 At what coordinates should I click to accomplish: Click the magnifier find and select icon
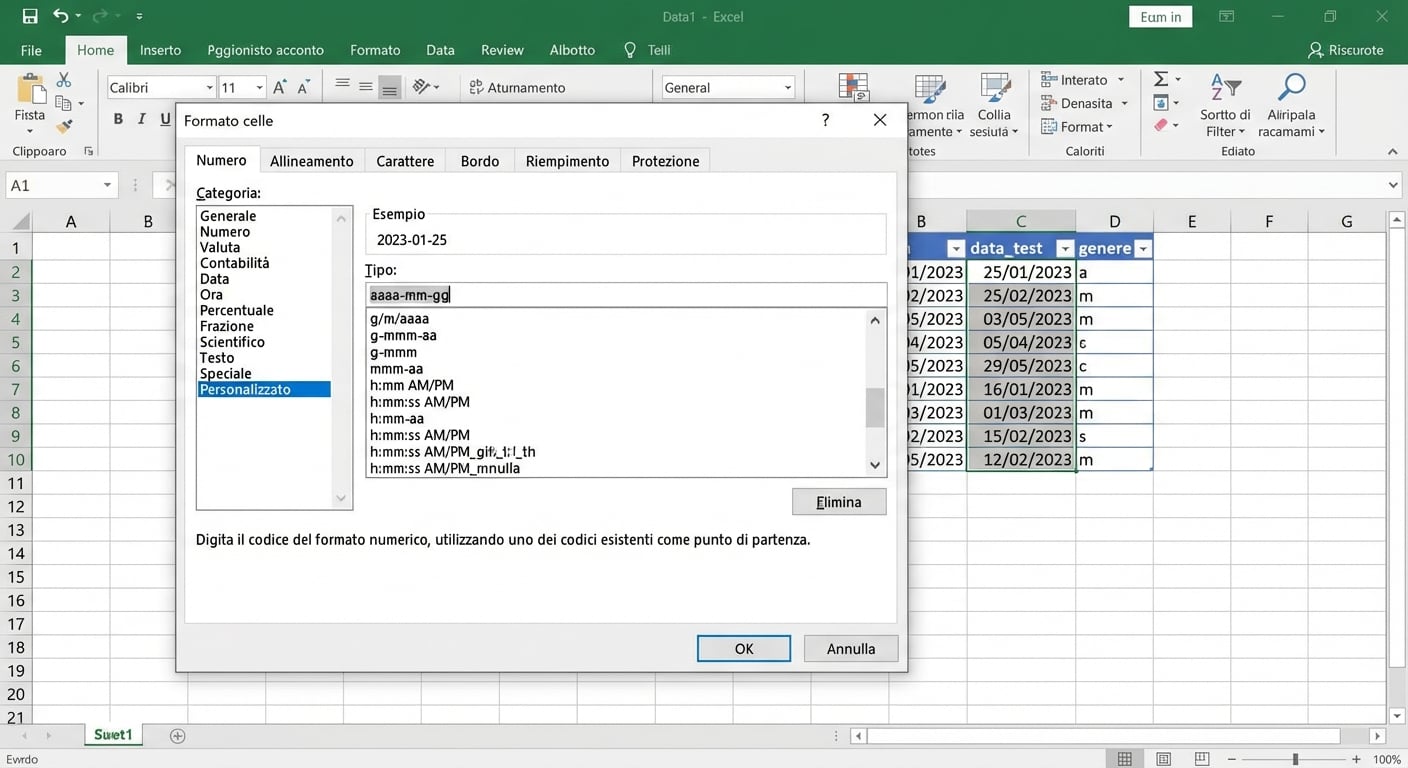1291,88
